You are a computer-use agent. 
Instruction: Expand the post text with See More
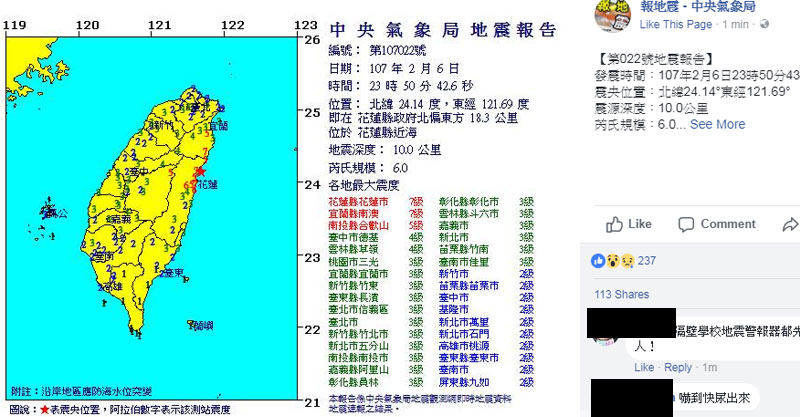pos(717,125)
